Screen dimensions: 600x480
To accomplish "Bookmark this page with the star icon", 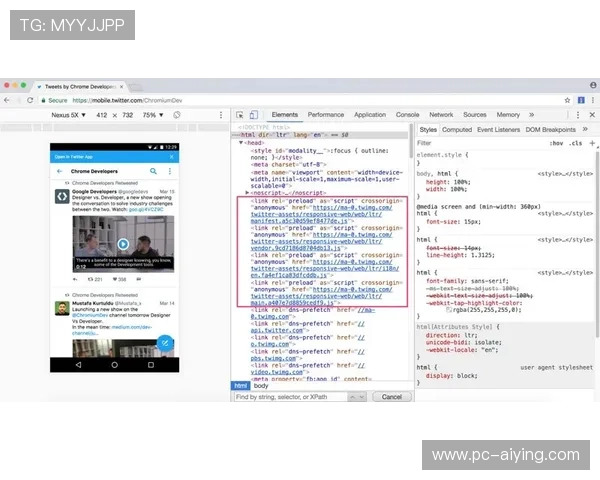I will pyautogui.click(x=565, y=100).
